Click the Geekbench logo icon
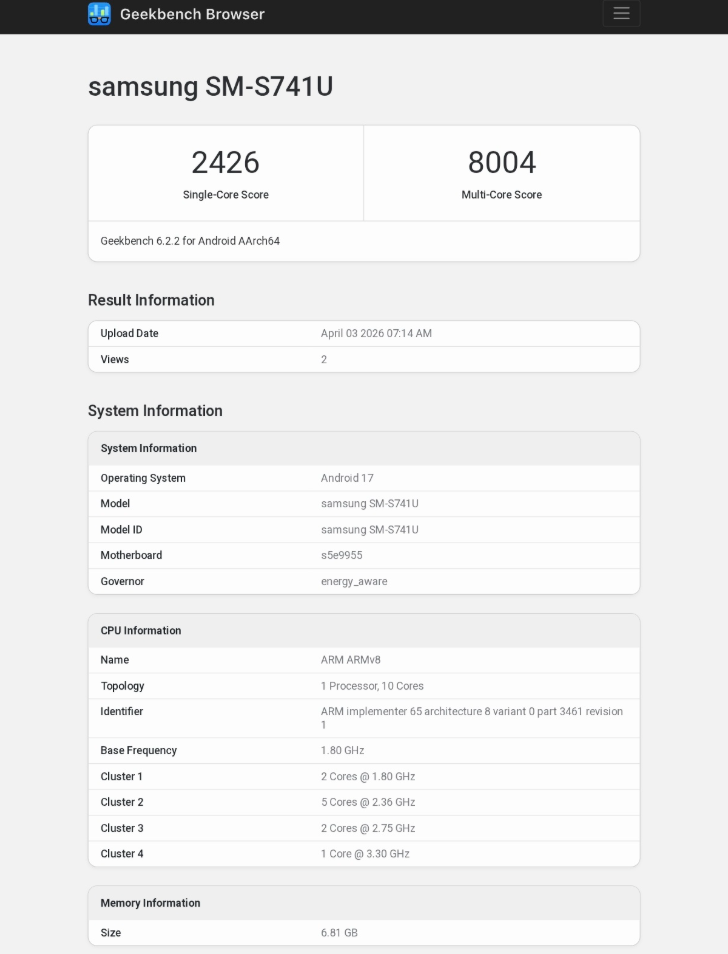 pos(99,14)
